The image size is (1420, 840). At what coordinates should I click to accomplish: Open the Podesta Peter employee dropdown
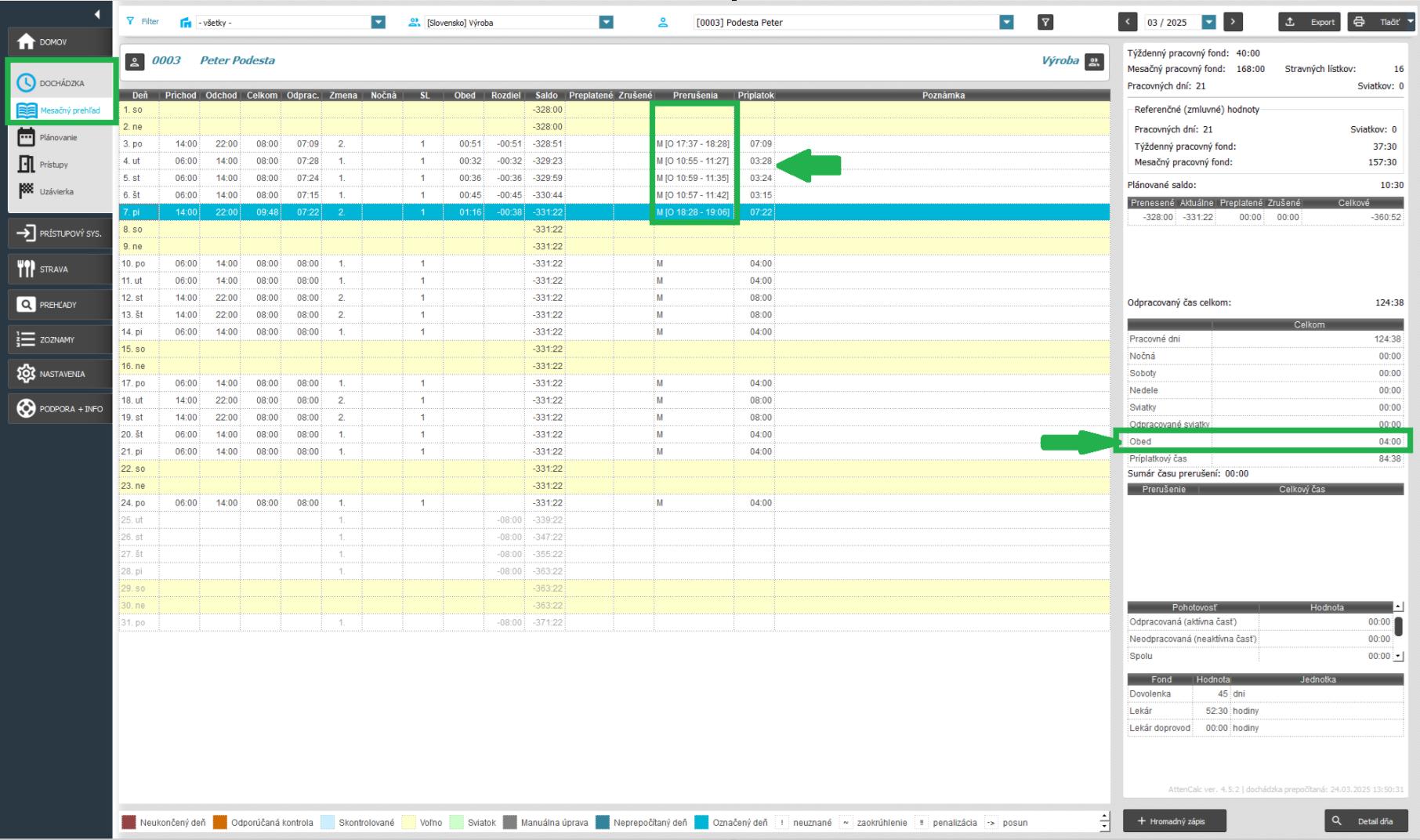tap(1007, 23)
